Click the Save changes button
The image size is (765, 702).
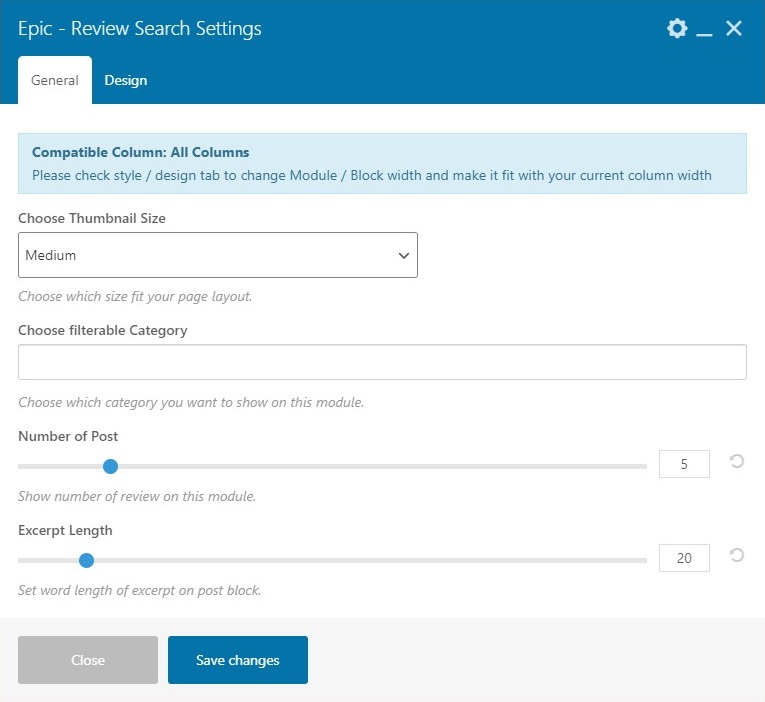238,660
